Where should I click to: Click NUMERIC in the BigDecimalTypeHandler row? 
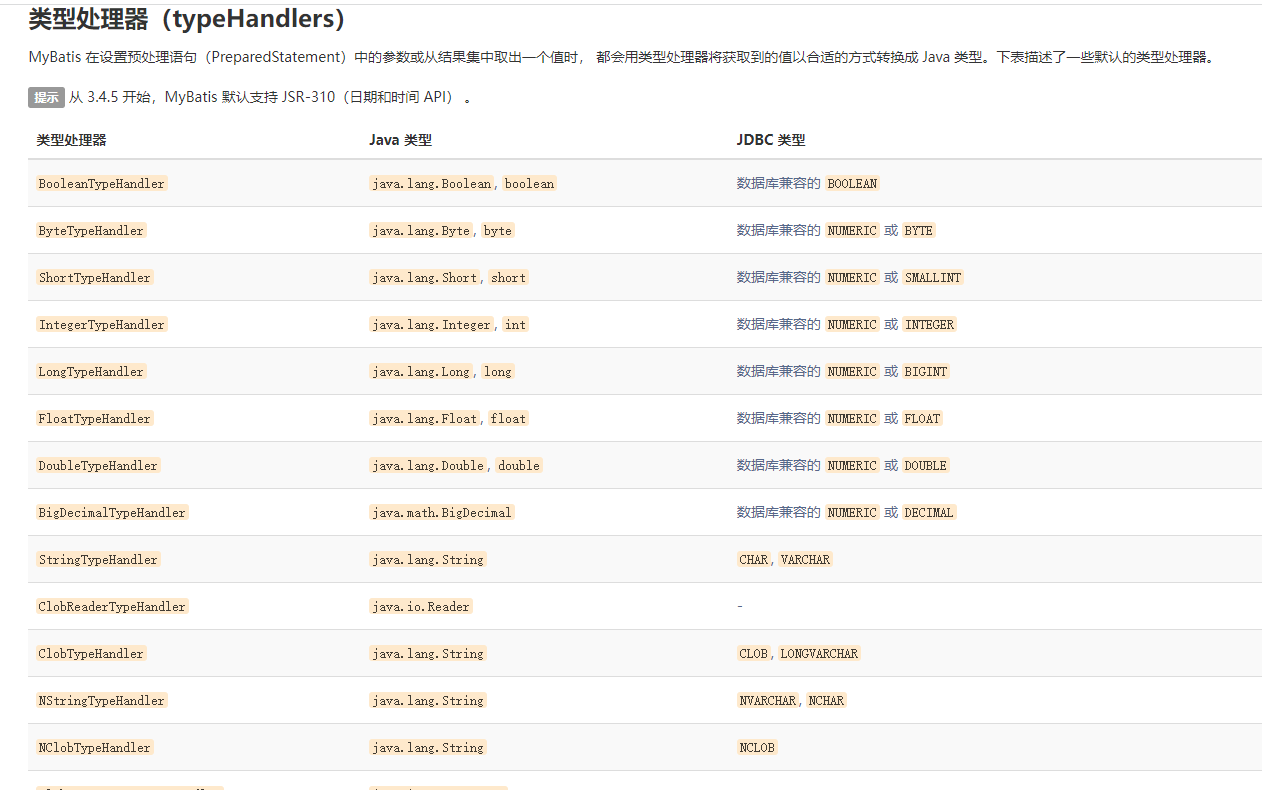pos(853,512)
